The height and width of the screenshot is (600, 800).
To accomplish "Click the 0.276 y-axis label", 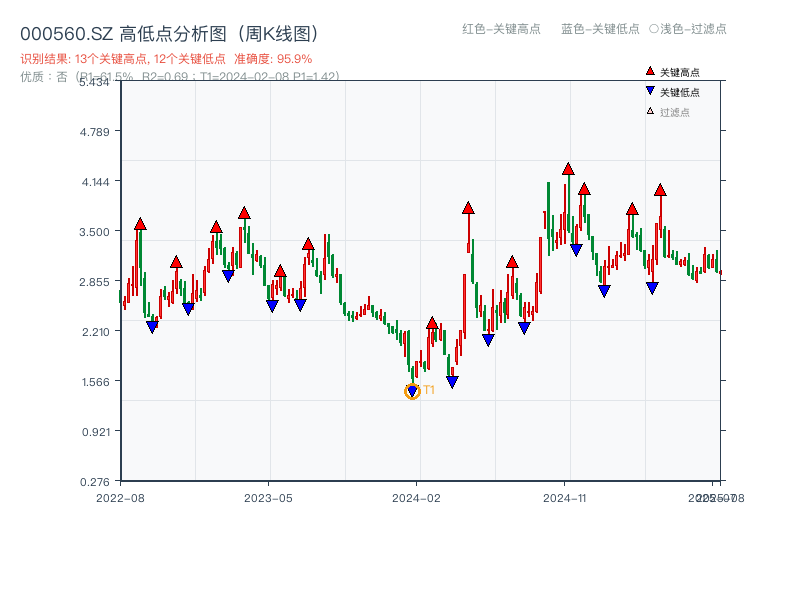I will [94, 482].
